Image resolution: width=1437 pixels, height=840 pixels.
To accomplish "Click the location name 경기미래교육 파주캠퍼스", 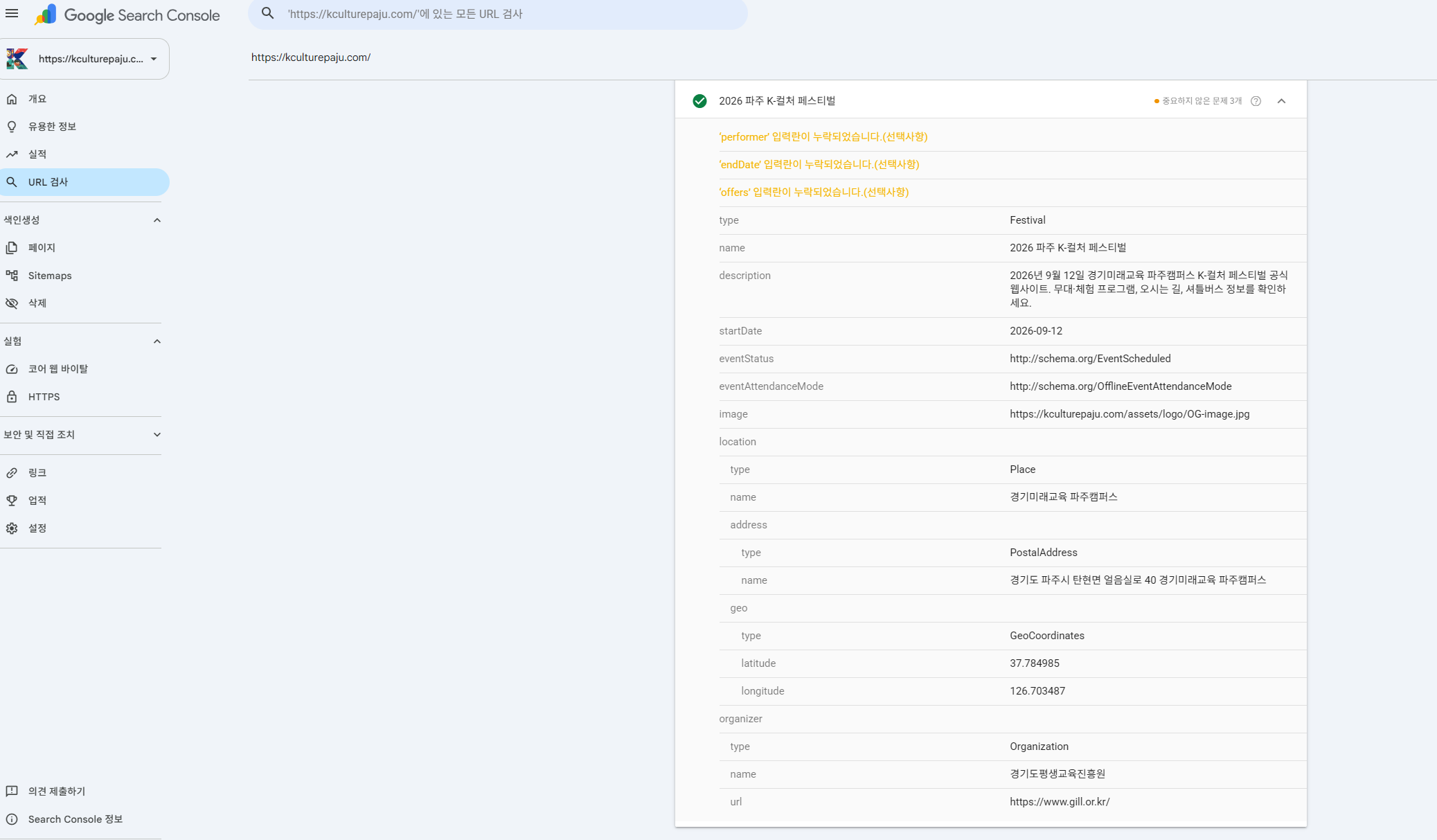I will click(x=1063, y=497).
